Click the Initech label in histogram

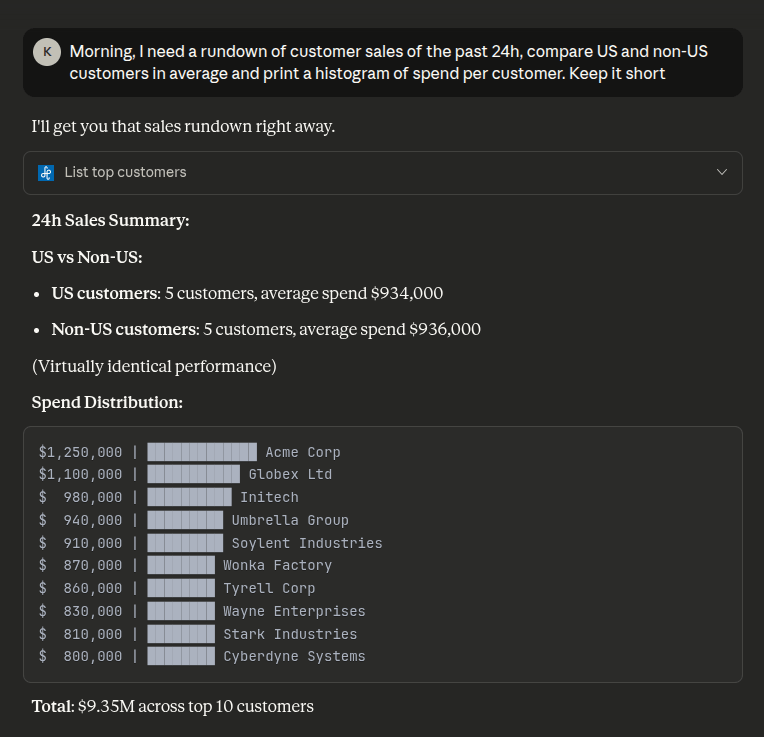269,497
